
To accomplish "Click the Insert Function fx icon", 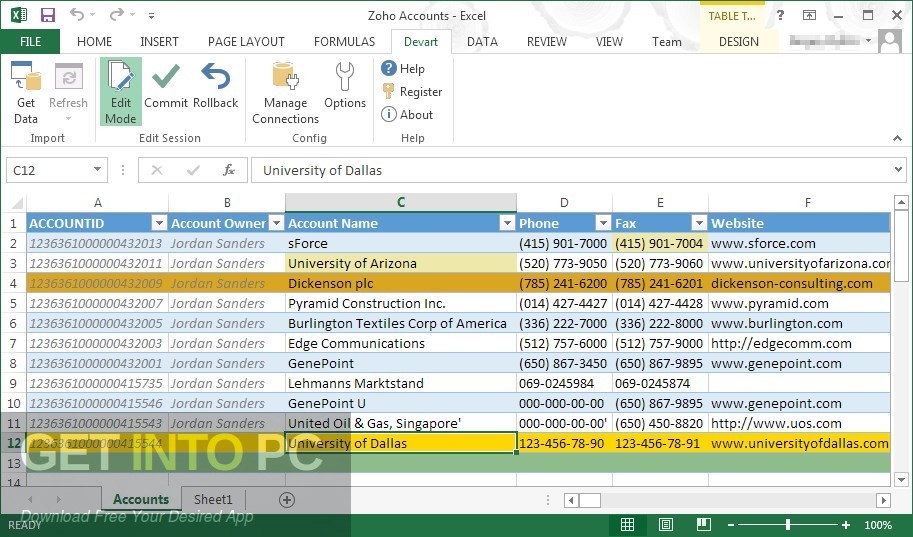I will point(229,170).
